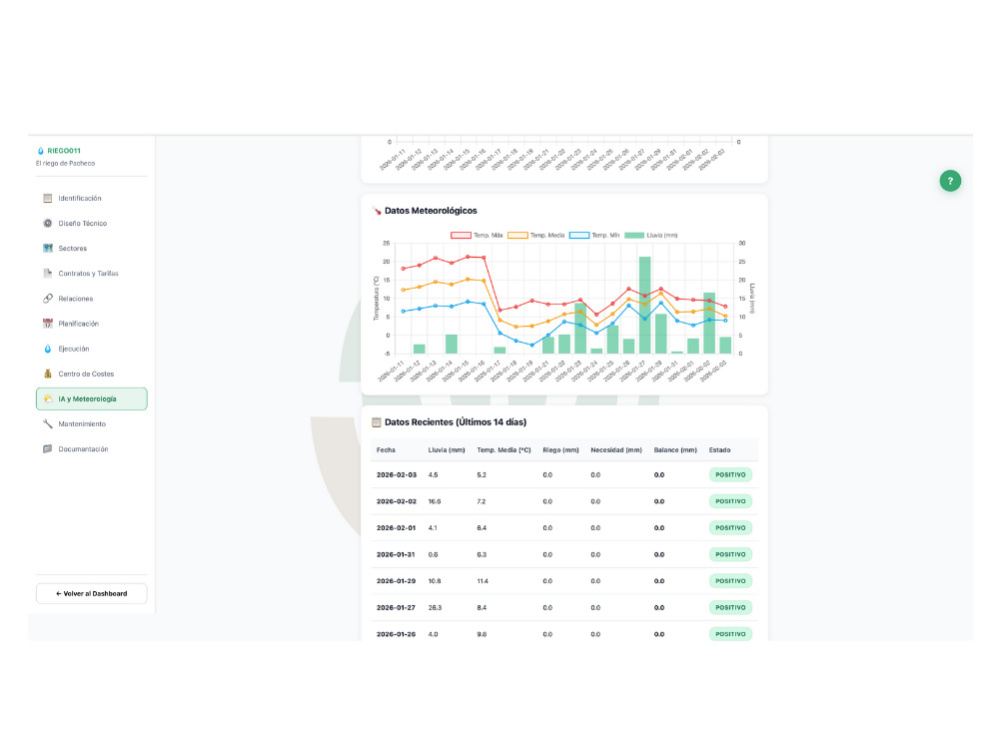Click the Fecha column header

(x=386, y=450)
